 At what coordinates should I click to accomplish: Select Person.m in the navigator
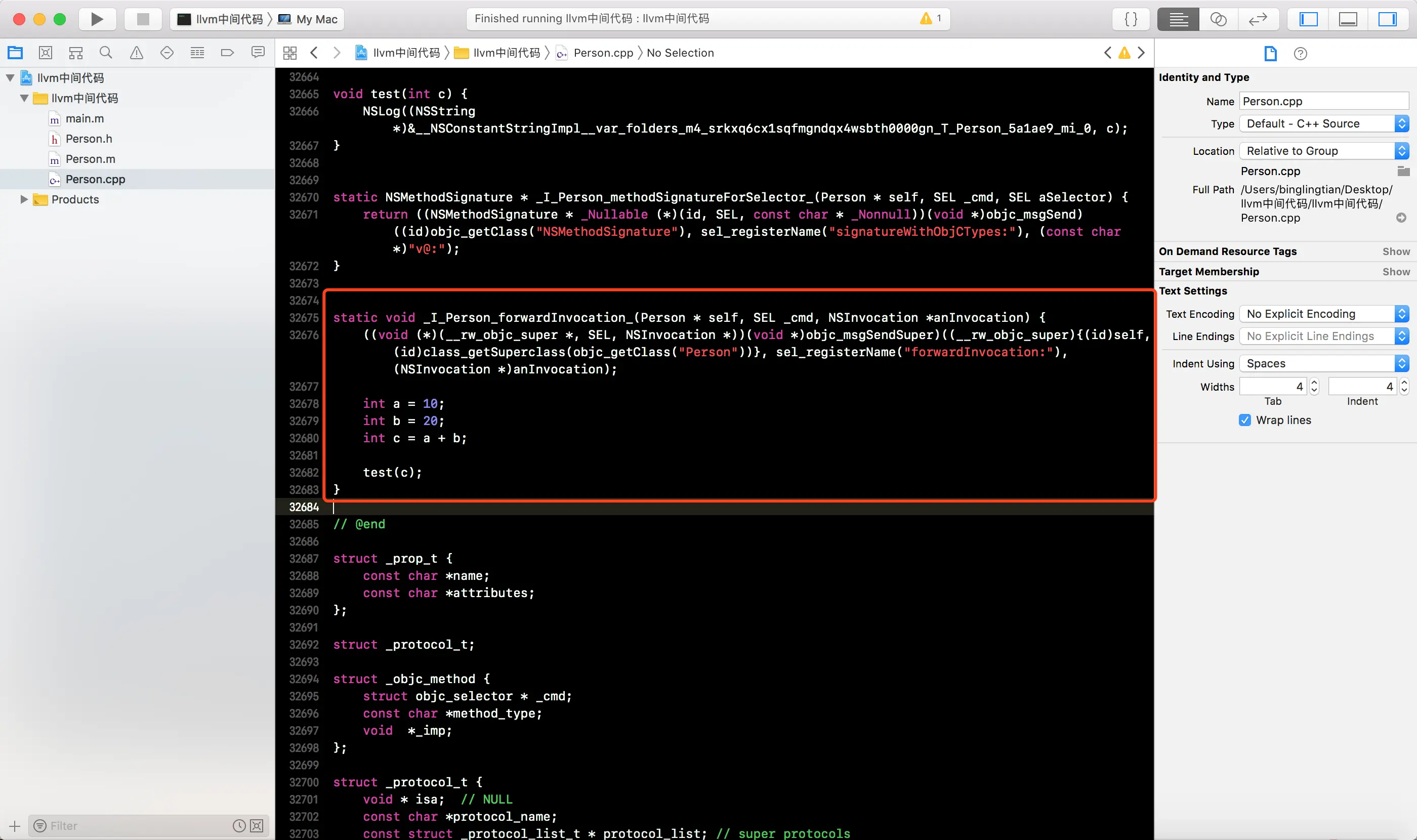tap(90, 159)
